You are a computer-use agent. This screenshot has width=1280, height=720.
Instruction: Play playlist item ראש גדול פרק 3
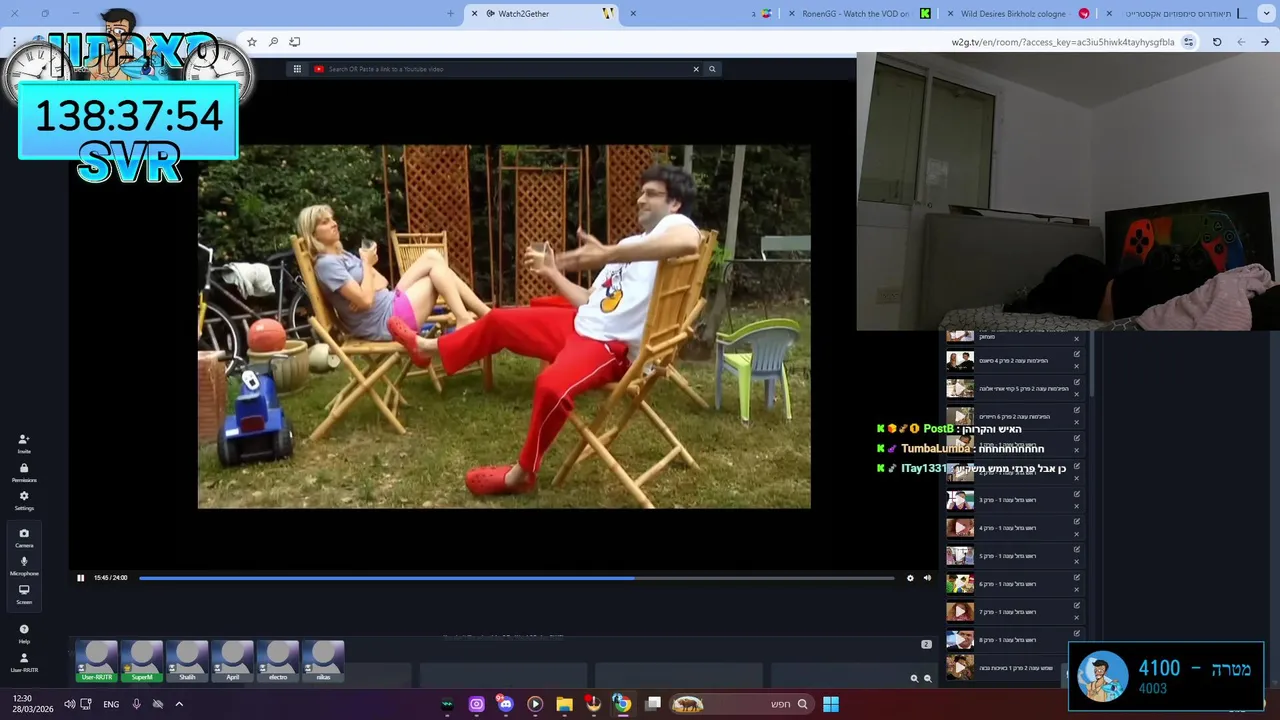(960, 500)
